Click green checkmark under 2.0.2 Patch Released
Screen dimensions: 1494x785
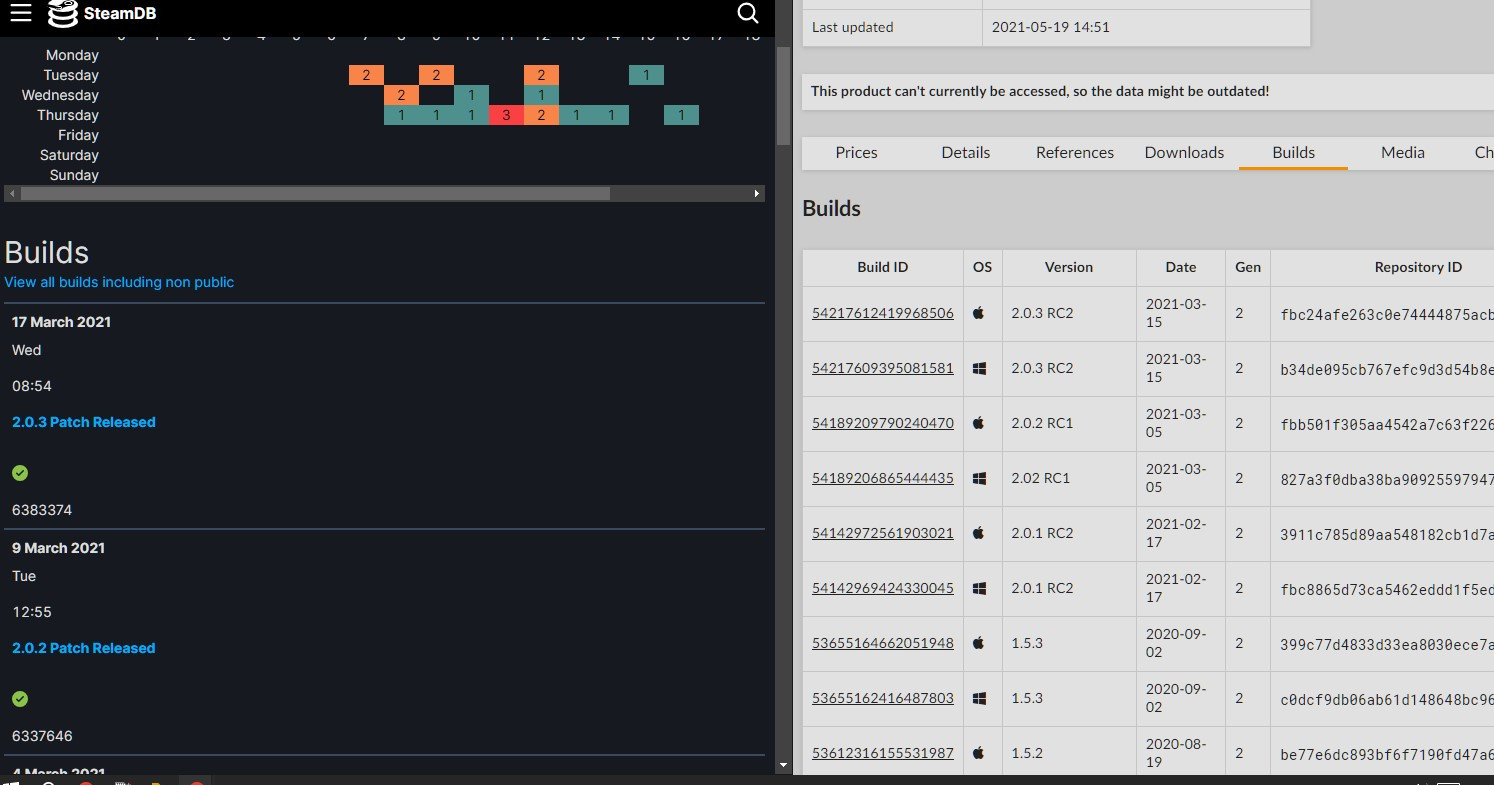pos(20,699)
